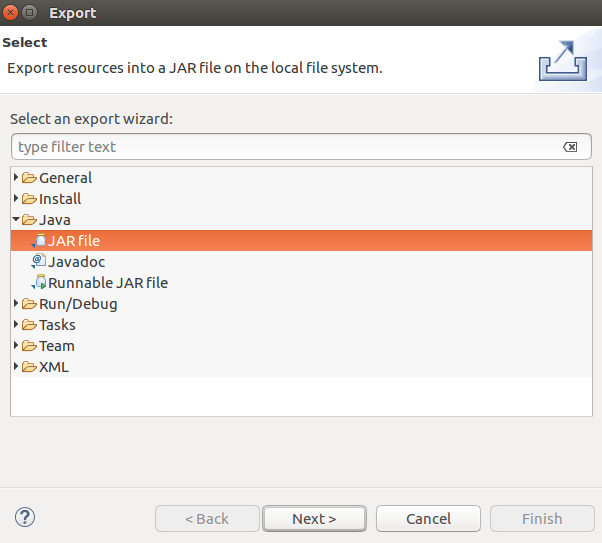Click the General folder icon

(x=29, y=178)
